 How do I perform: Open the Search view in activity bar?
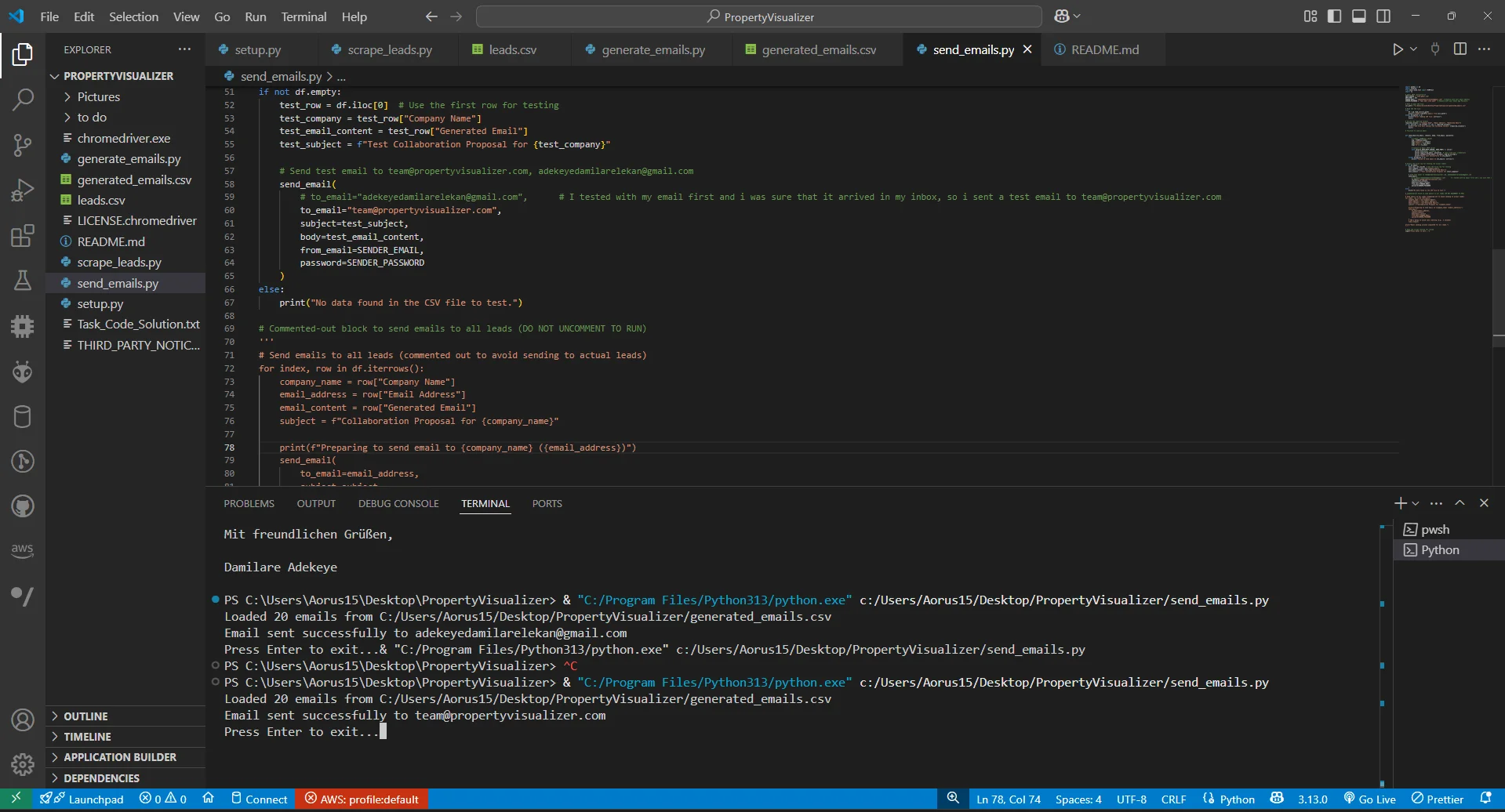click(x=23, y=100)
